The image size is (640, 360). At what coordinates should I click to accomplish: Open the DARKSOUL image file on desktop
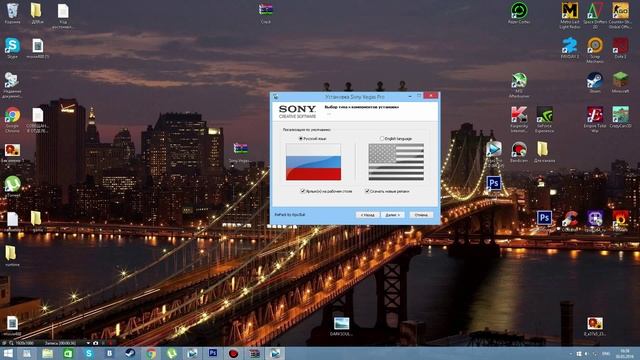(x=341, y=327)
